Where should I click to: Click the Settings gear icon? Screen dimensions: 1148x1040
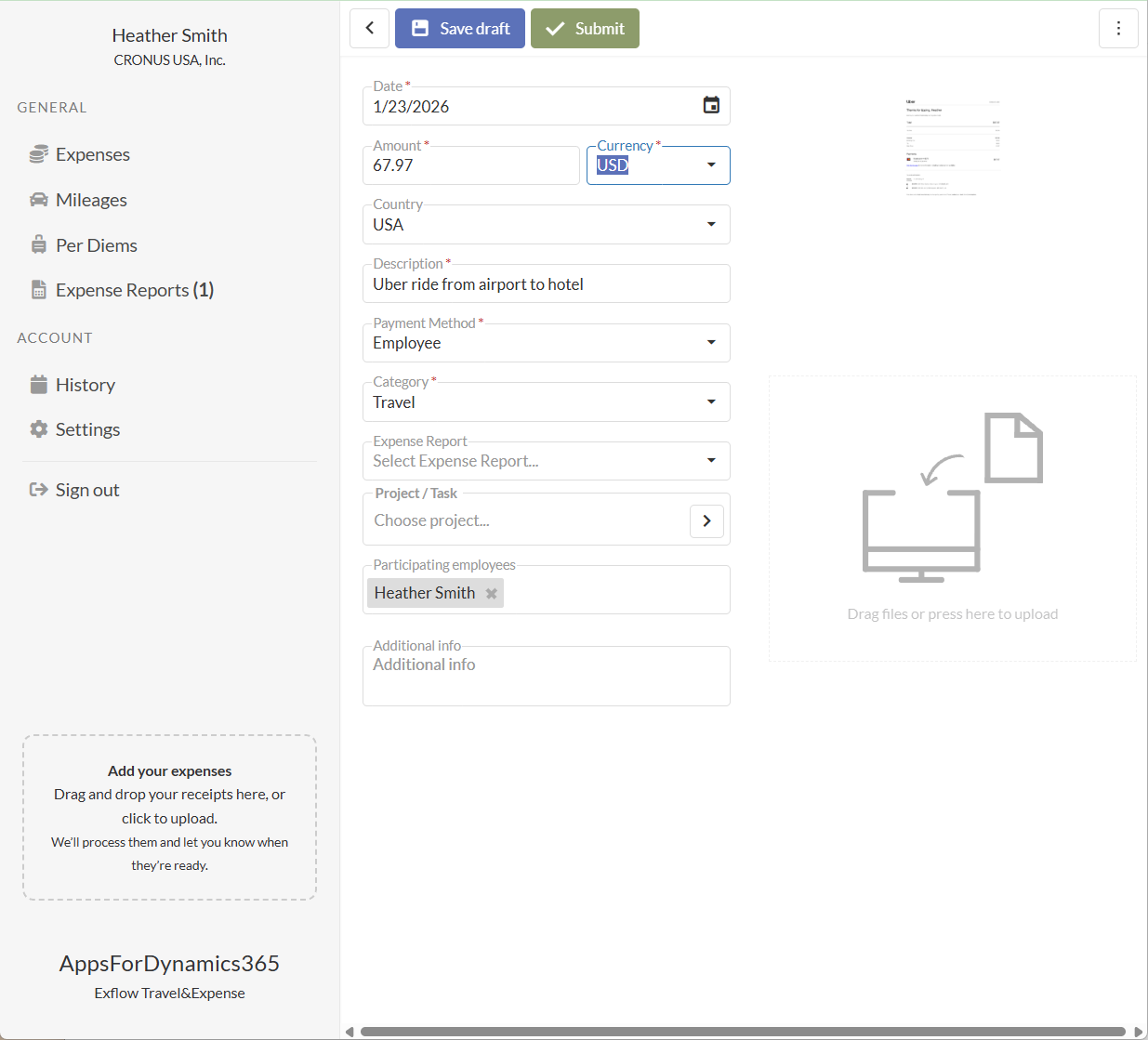click(x=38, y=429)
